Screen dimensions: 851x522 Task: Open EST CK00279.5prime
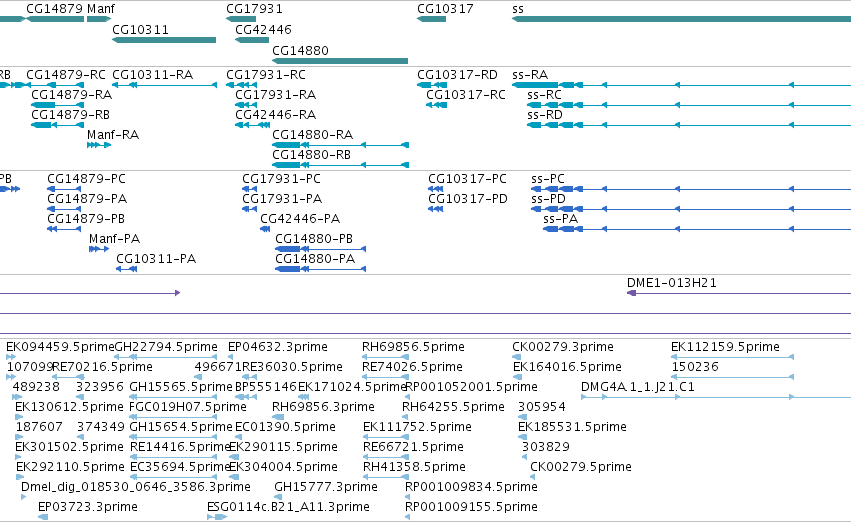click(x=581, y=467)
